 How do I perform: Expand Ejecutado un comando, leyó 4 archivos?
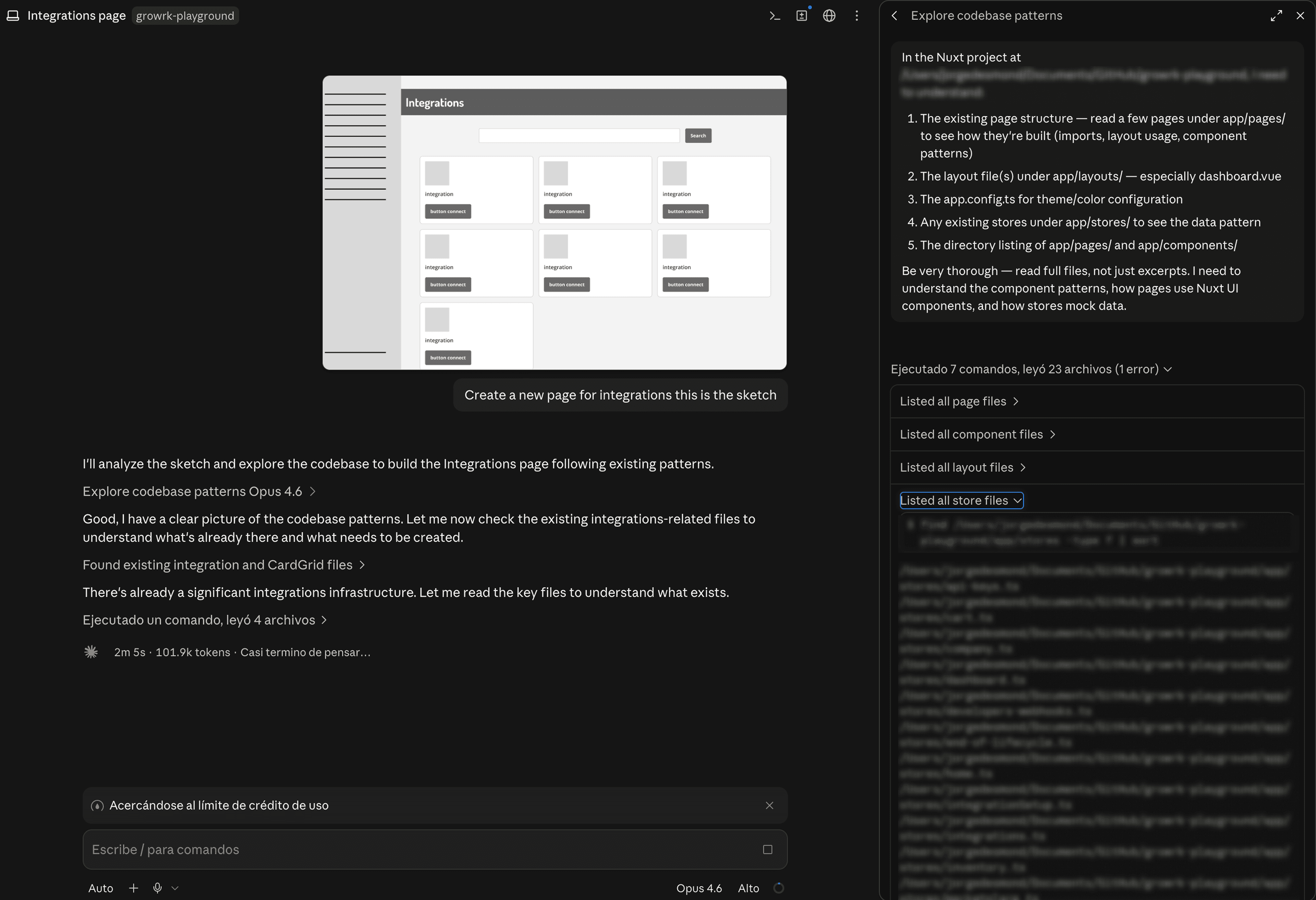point(204,620)
